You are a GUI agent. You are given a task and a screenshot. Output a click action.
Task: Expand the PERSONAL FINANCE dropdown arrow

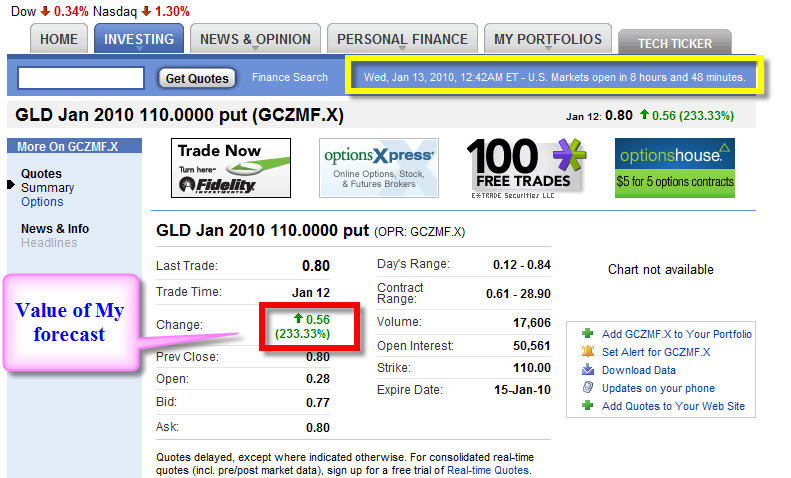(402, 48)
